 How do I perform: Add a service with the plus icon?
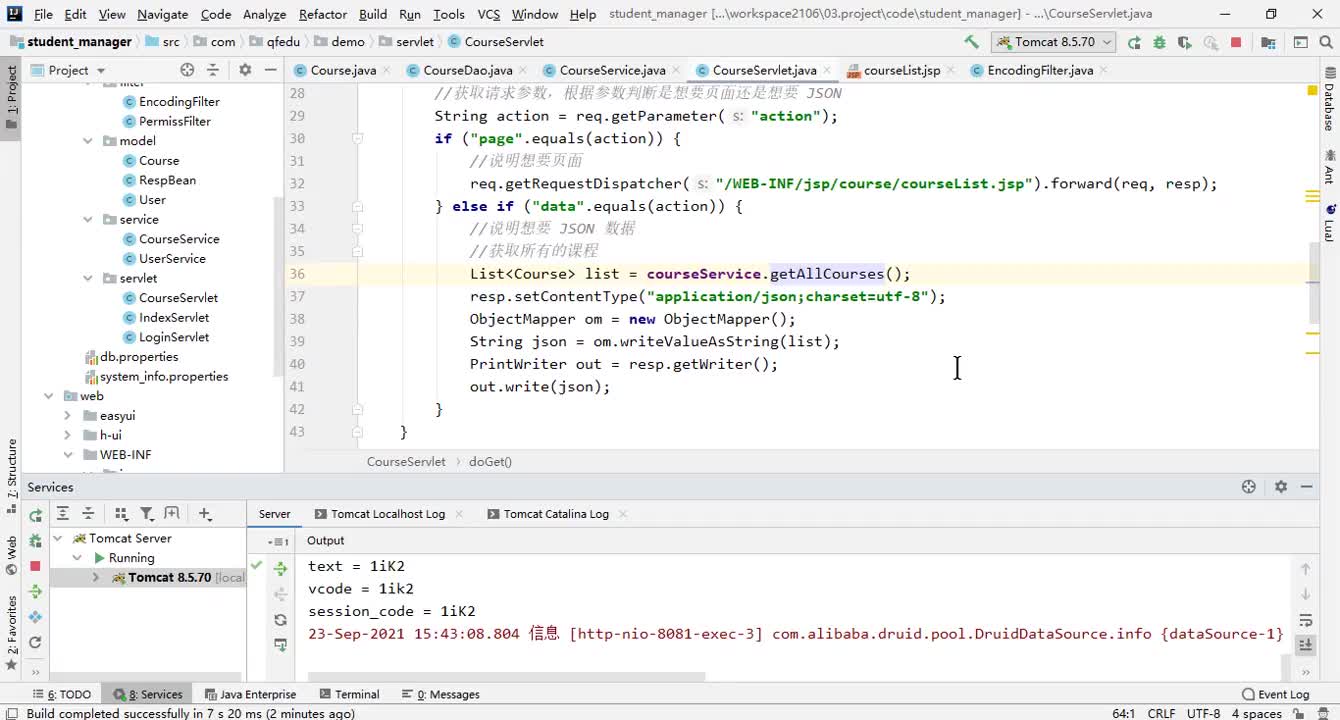click(205, 513)
